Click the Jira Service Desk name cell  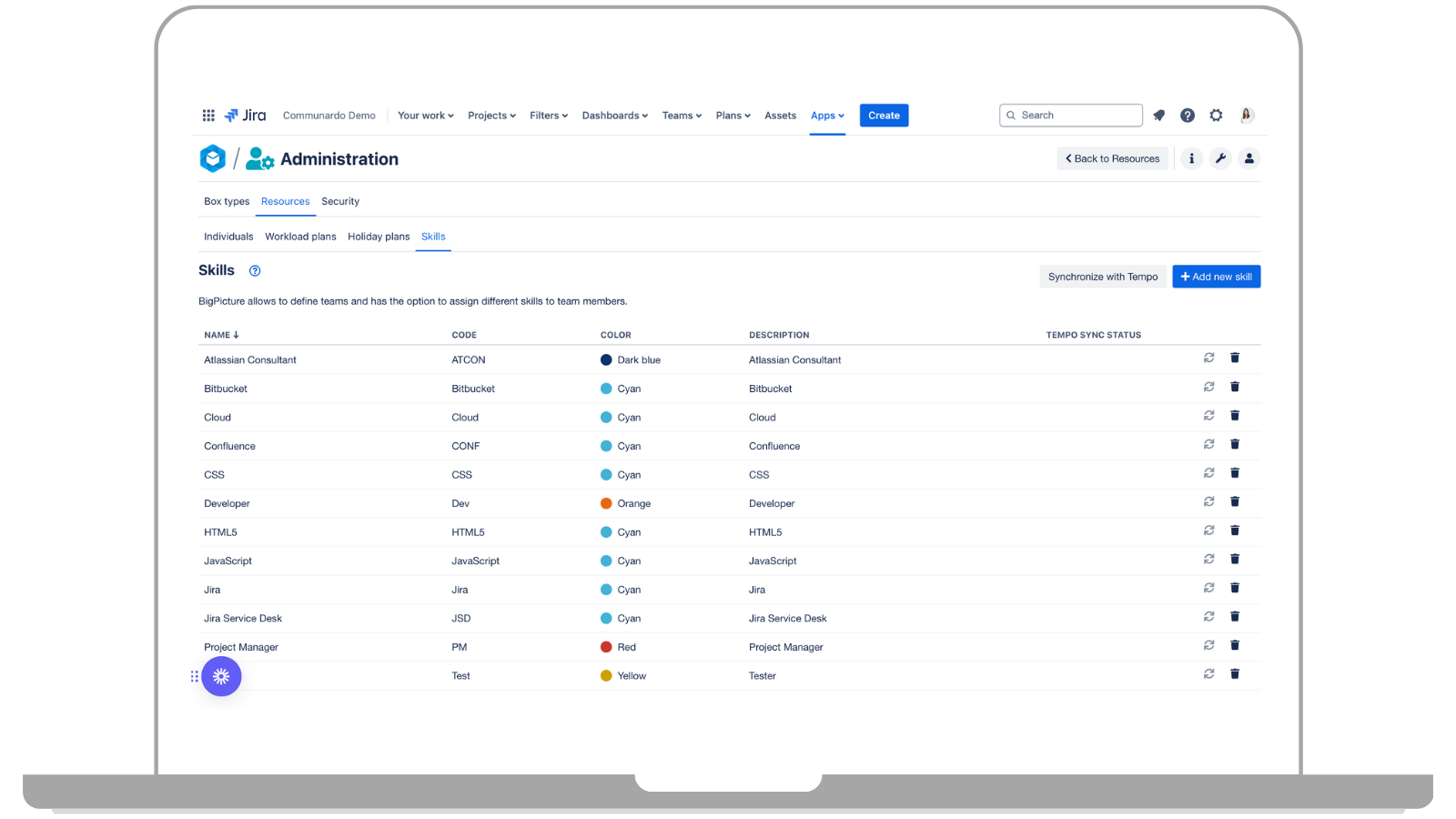[243, 619]
